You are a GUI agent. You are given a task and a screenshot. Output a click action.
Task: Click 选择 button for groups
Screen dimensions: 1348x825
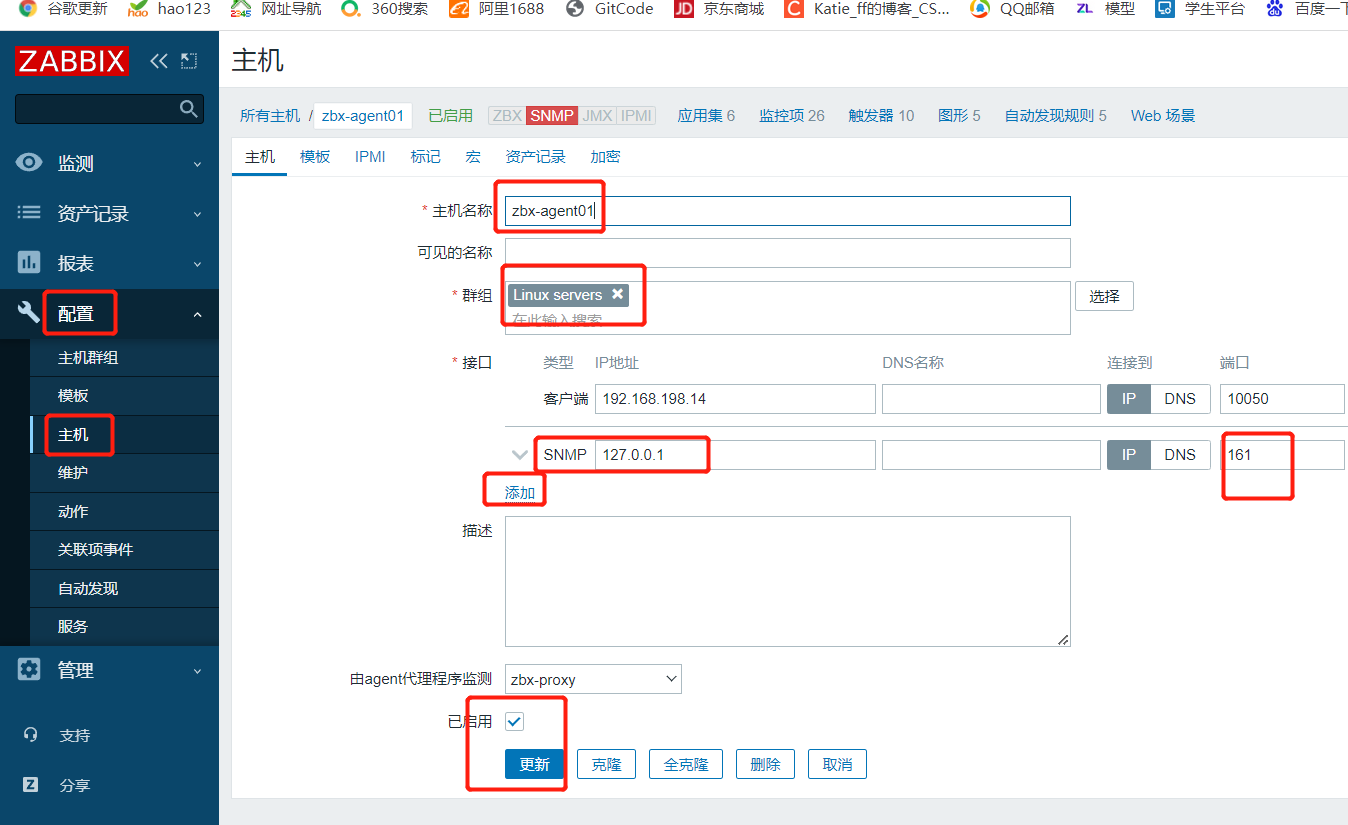tap(1104, 296)
